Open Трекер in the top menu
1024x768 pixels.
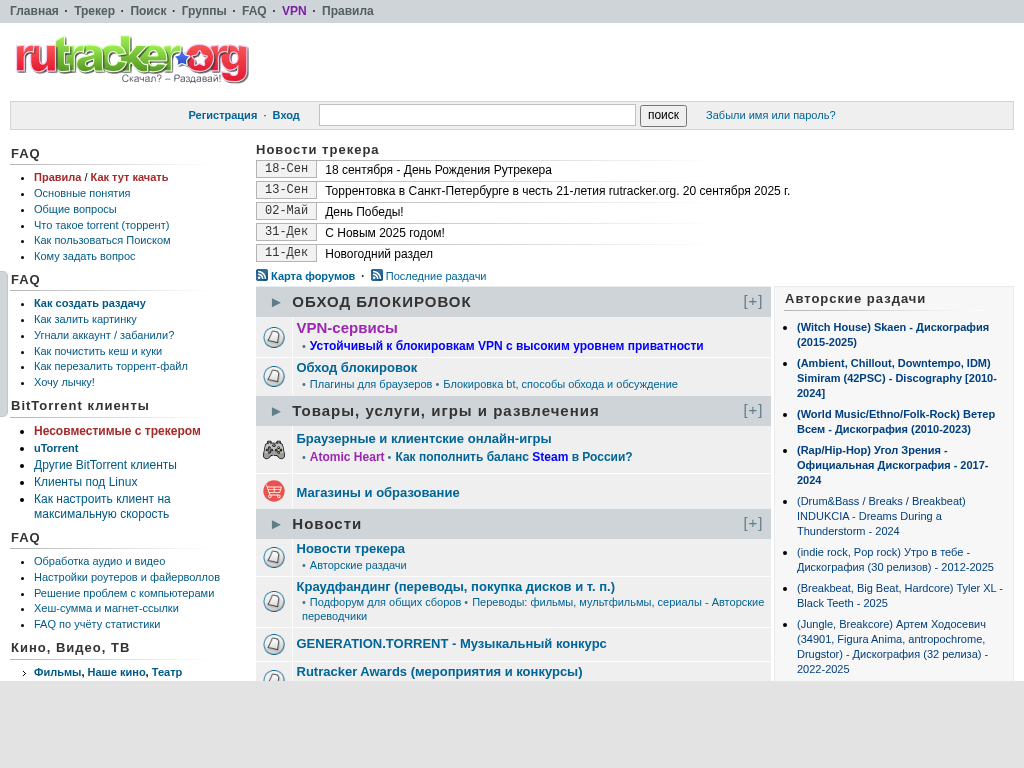[94, 11]
